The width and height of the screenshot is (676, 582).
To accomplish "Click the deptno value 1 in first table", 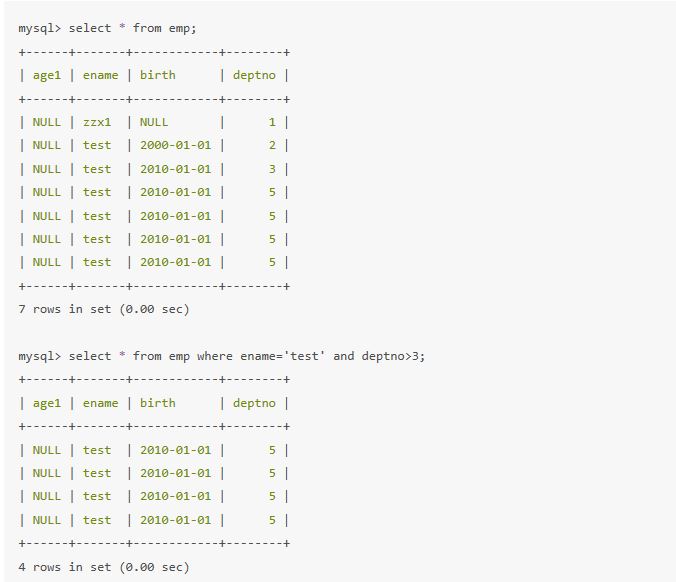I will (272, 122).
